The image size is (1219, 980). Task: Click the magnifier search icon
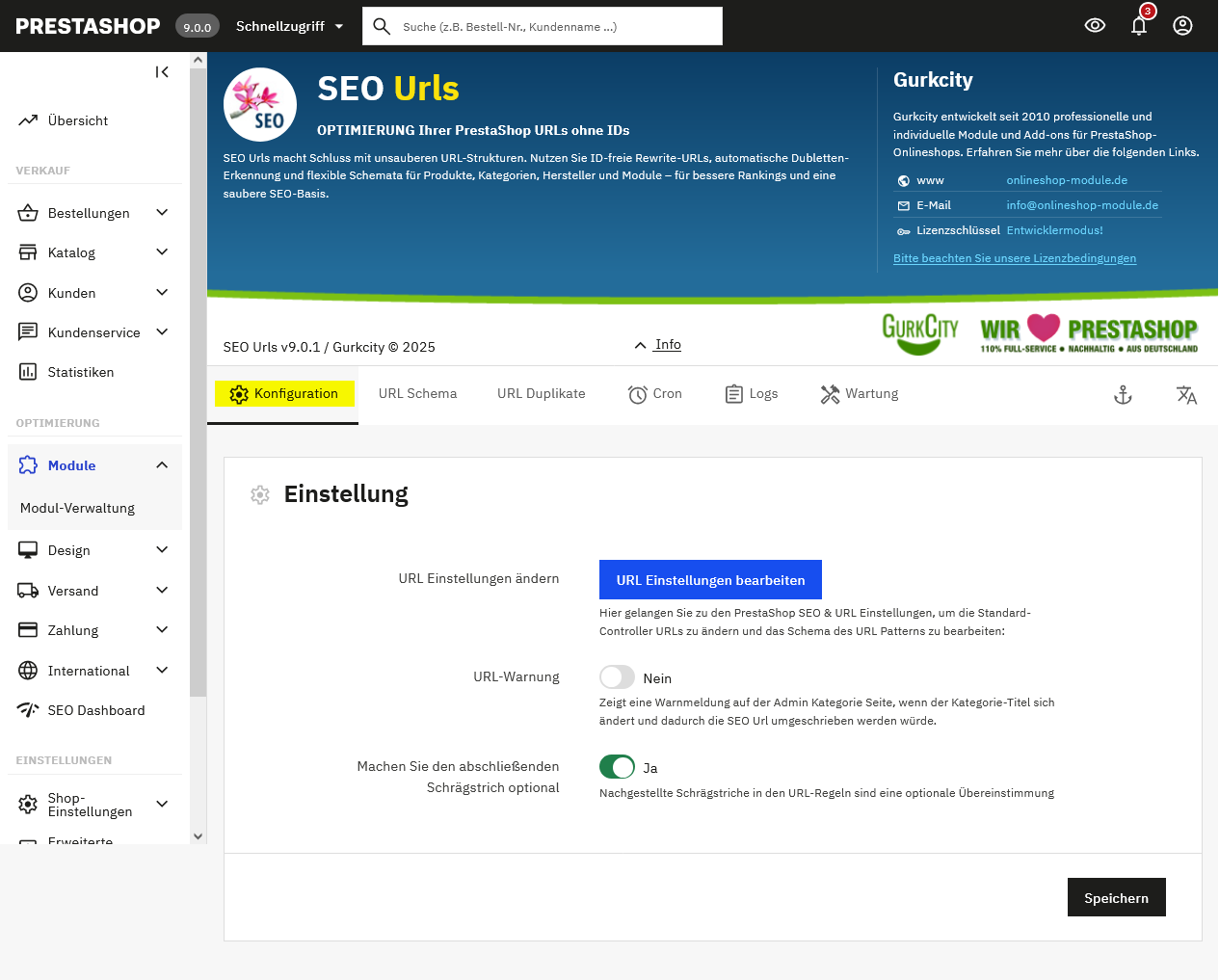382,26
